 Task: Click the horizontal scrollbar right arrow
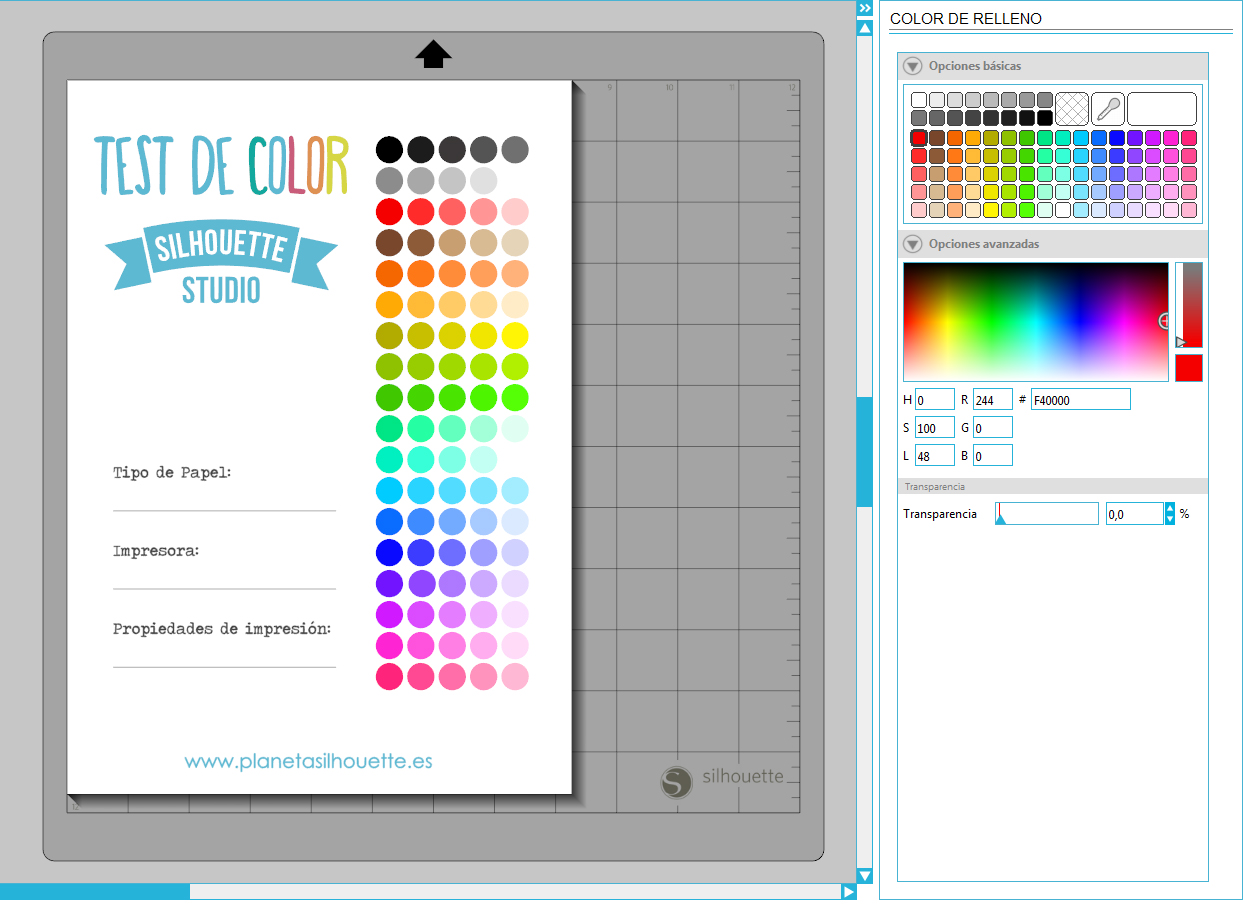[849, 891]
